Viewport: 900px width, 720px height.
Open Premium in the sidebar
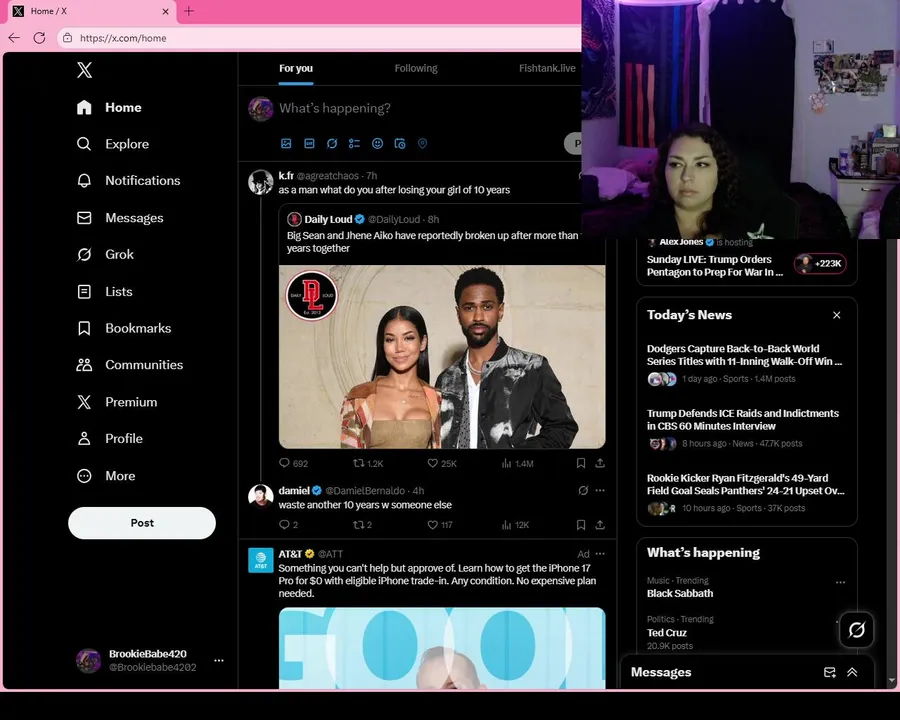pos(117,402)
